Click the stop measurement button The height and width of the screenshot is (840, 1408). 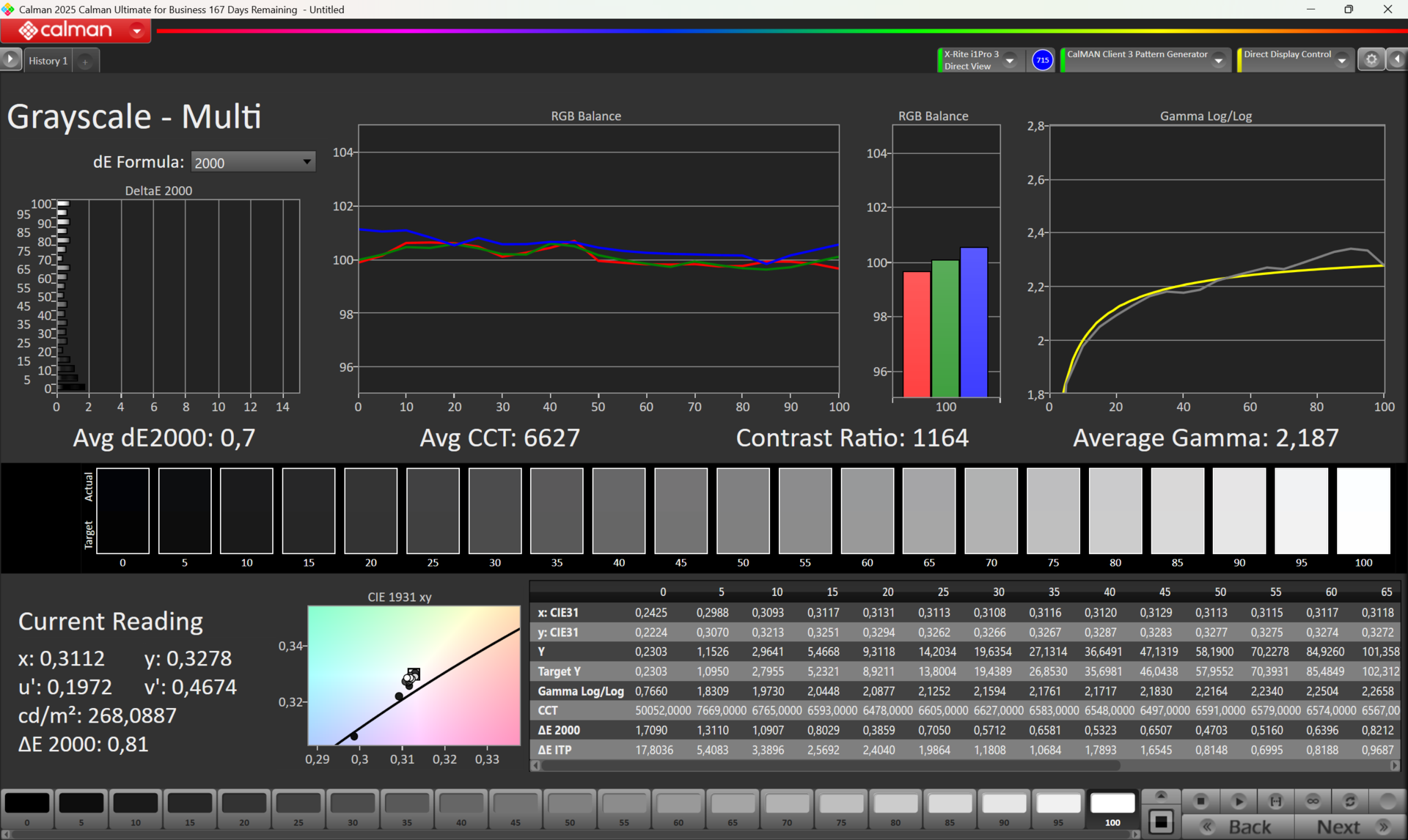1200,801
